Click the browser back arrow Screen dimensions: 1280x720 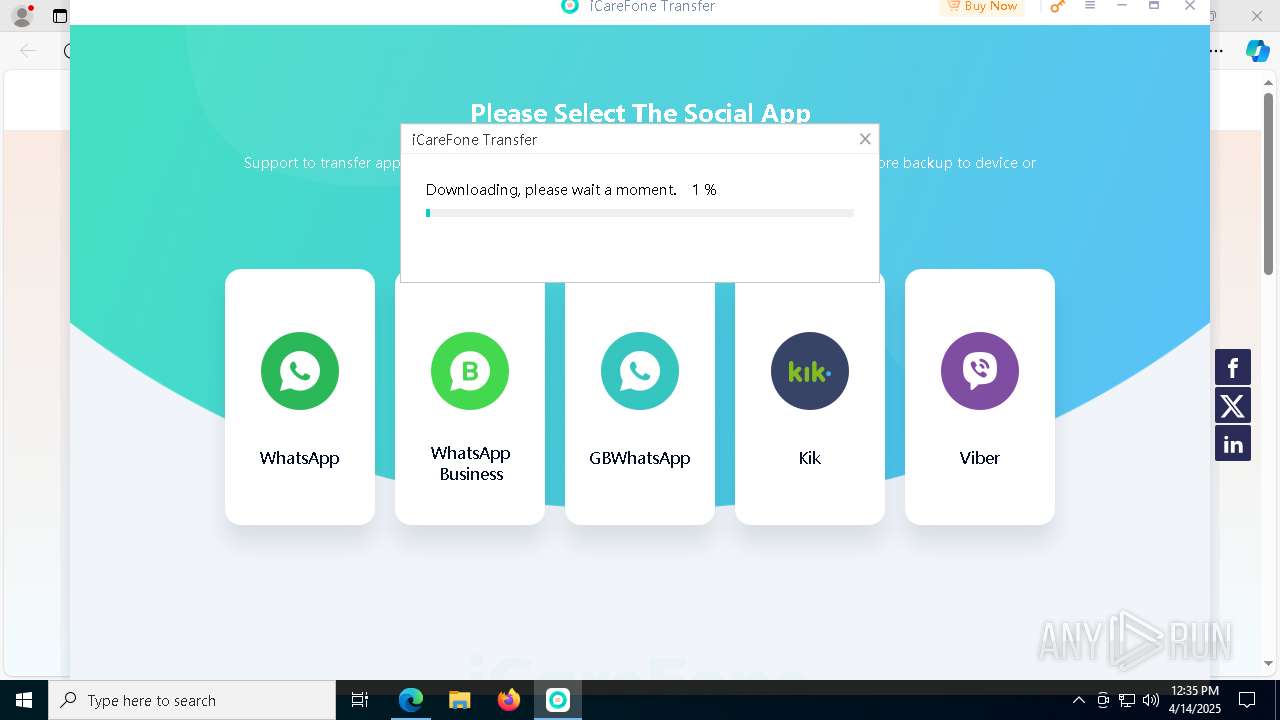28,51
